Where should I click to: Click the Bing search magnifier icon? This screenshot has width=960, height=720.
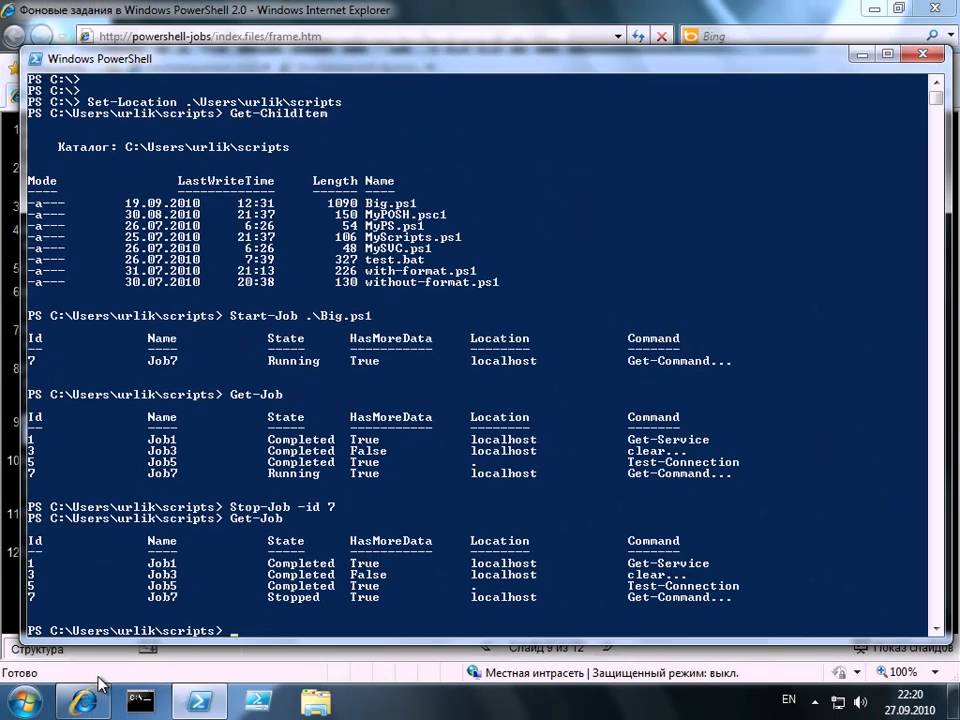(932, 36)
